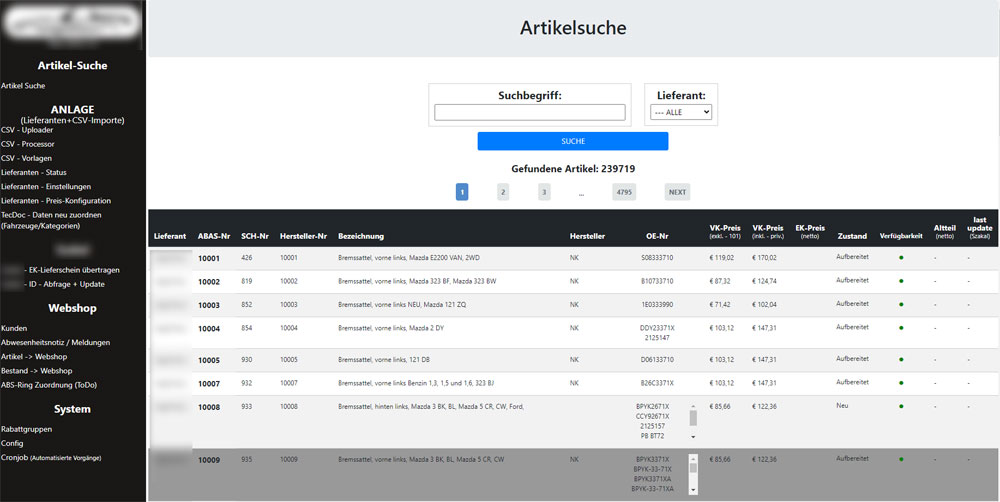Open the Lieferant dropdown set to ALLE
This screenshot has width=1000, height=502.
point(680,113)
